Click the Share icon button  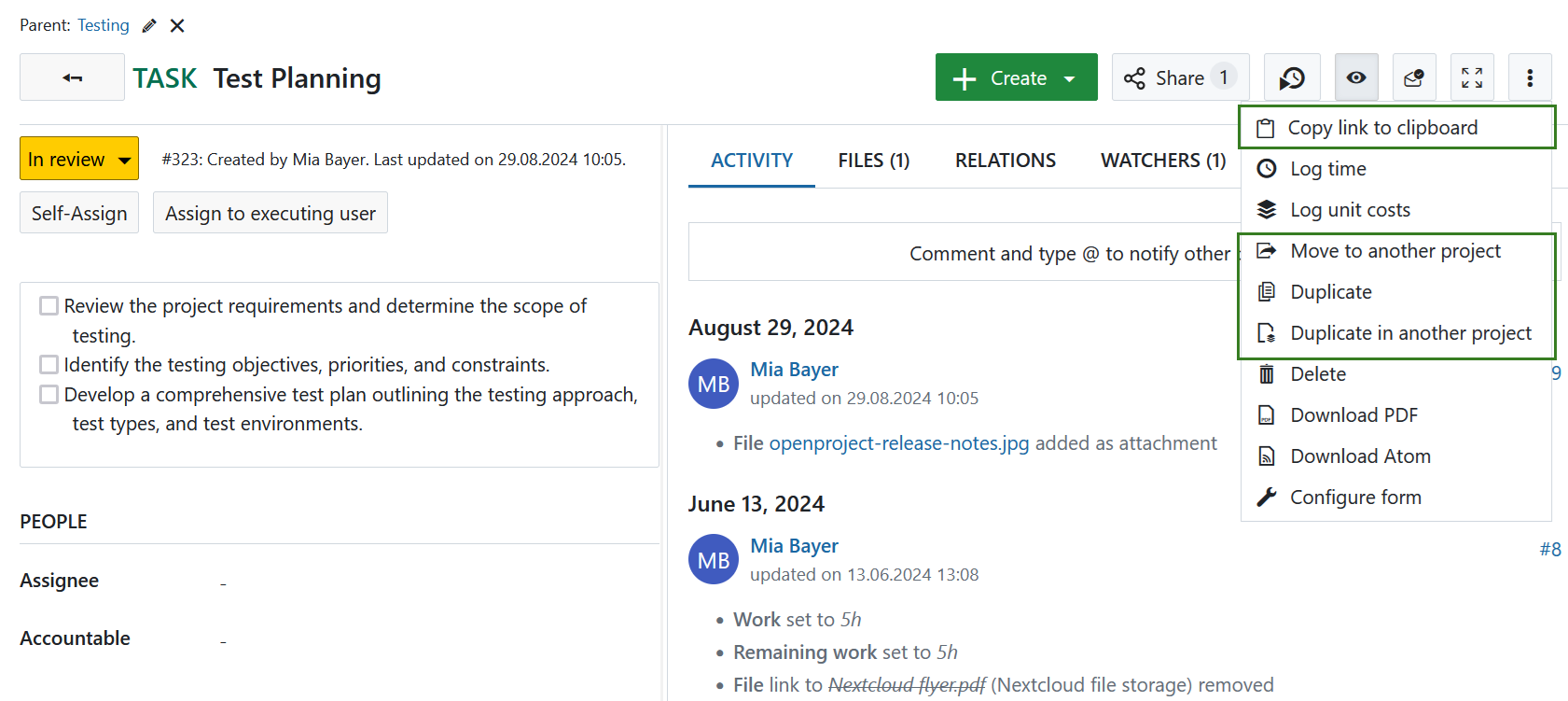point(1180,77)
